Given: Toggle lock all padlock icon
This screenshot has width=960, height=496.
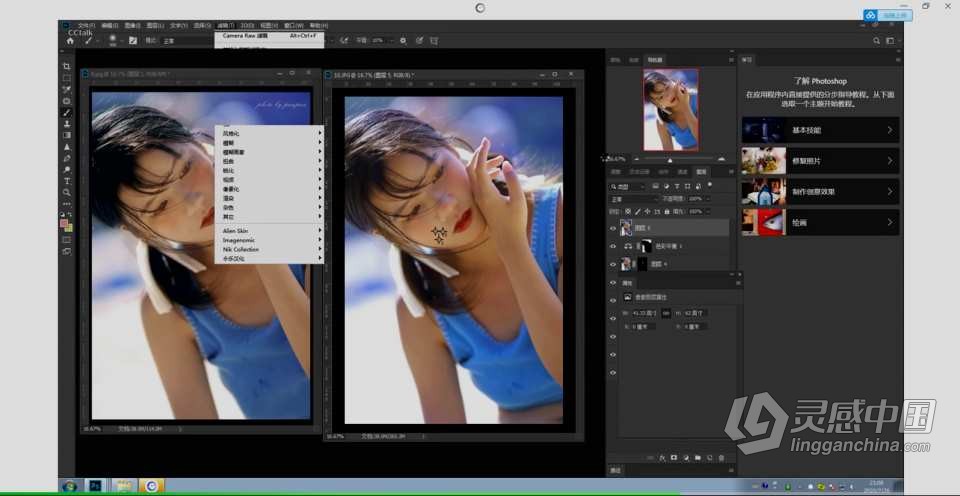Looking at the screenshot, I should click(667, 211).
